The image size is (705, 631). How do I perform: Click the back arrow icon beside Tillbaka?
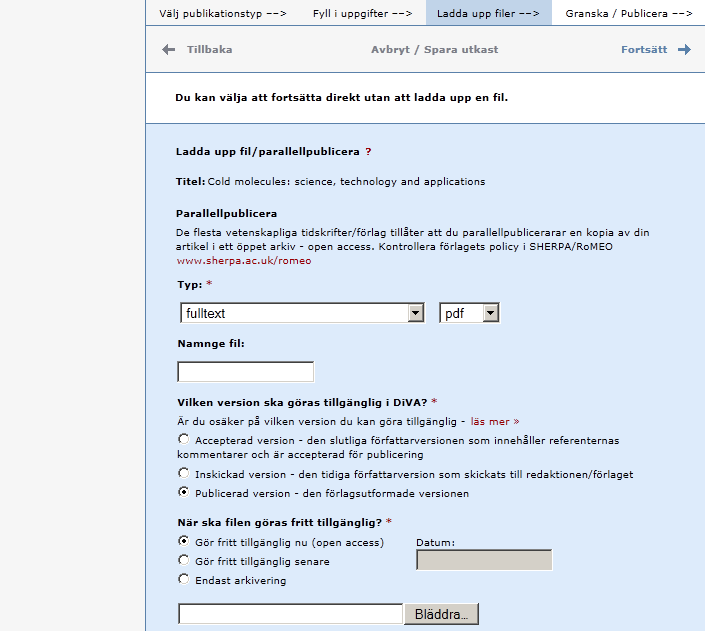coord(169,49)
